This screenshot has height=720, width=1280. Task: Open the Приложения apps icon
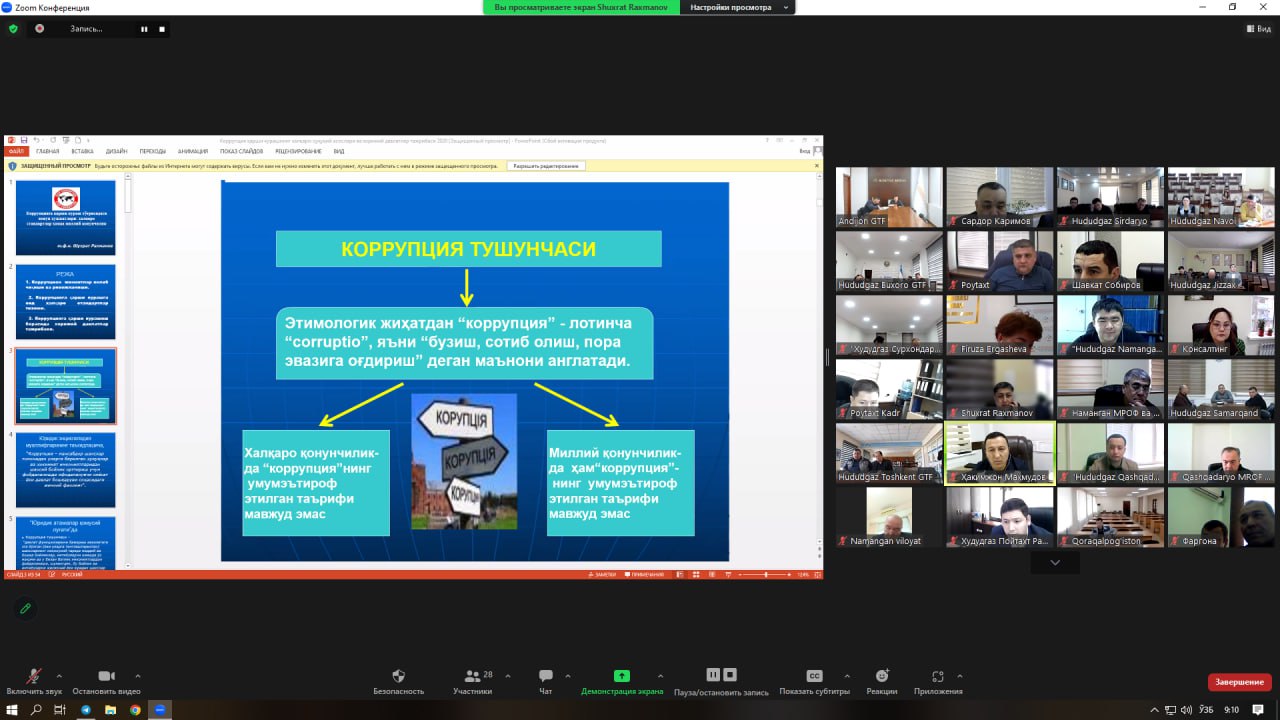[937, 677]
